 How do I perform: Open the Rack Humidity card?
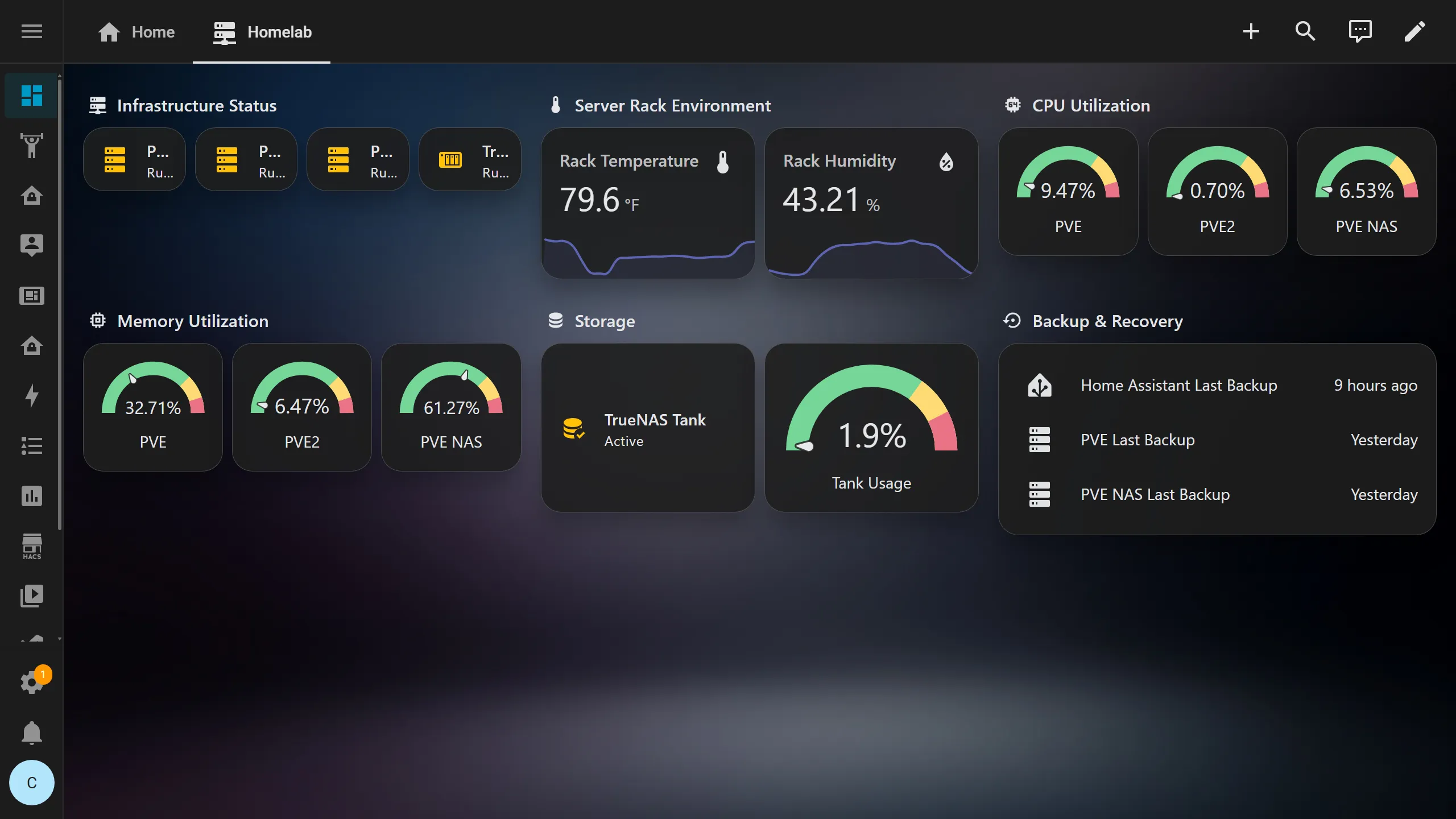point(871,203)
